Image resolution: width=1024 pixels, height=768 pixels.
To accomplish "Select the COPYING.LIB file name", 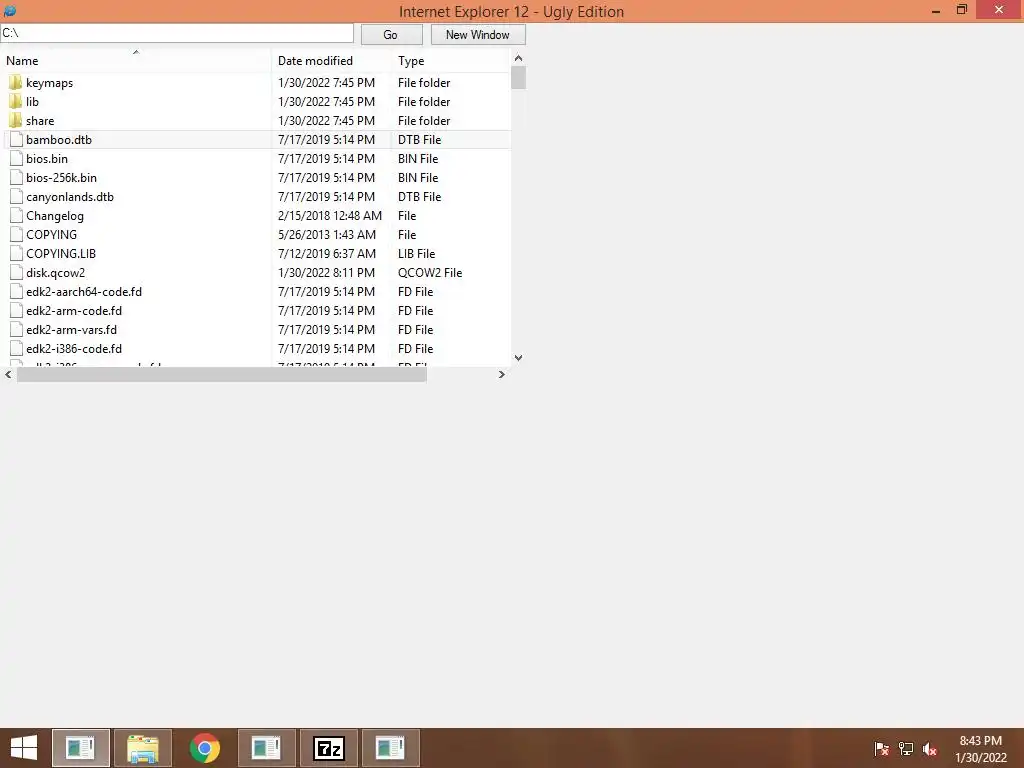I will click(x=61, y=253).
